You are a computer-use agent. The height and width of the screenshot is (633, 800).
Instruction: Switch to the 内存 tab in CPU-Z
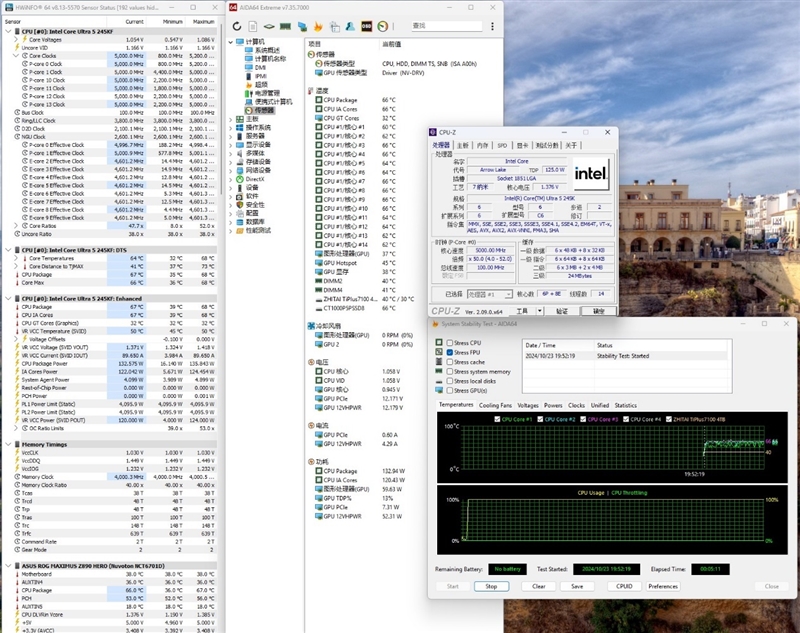483,145
